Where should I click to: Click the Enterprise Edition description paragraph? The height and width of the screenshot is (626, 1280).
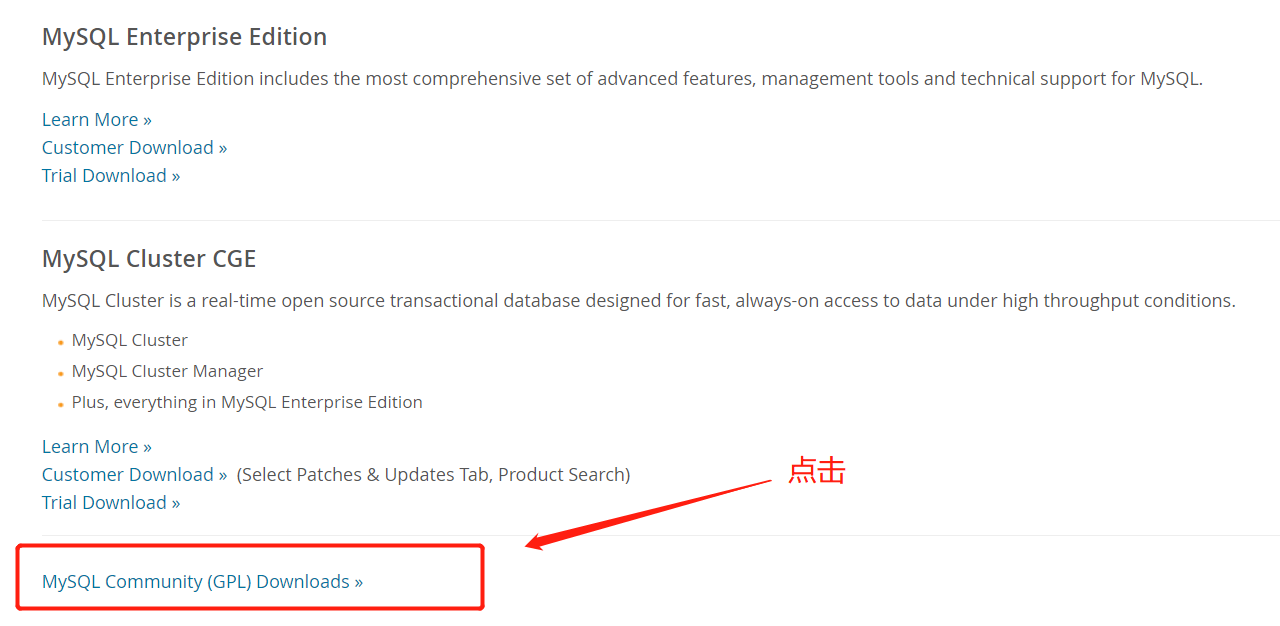622,78
